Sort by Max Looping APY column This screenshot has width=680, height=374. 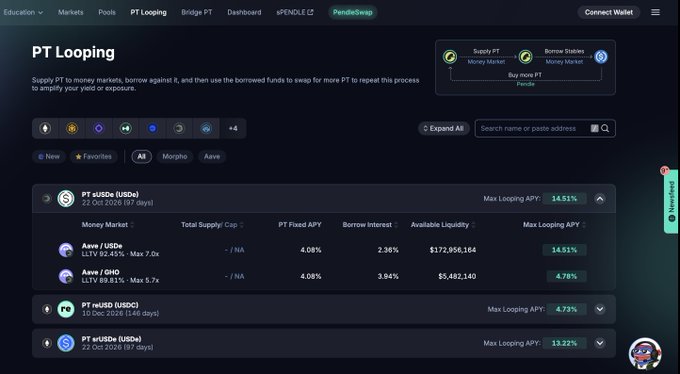click(555, 225)
